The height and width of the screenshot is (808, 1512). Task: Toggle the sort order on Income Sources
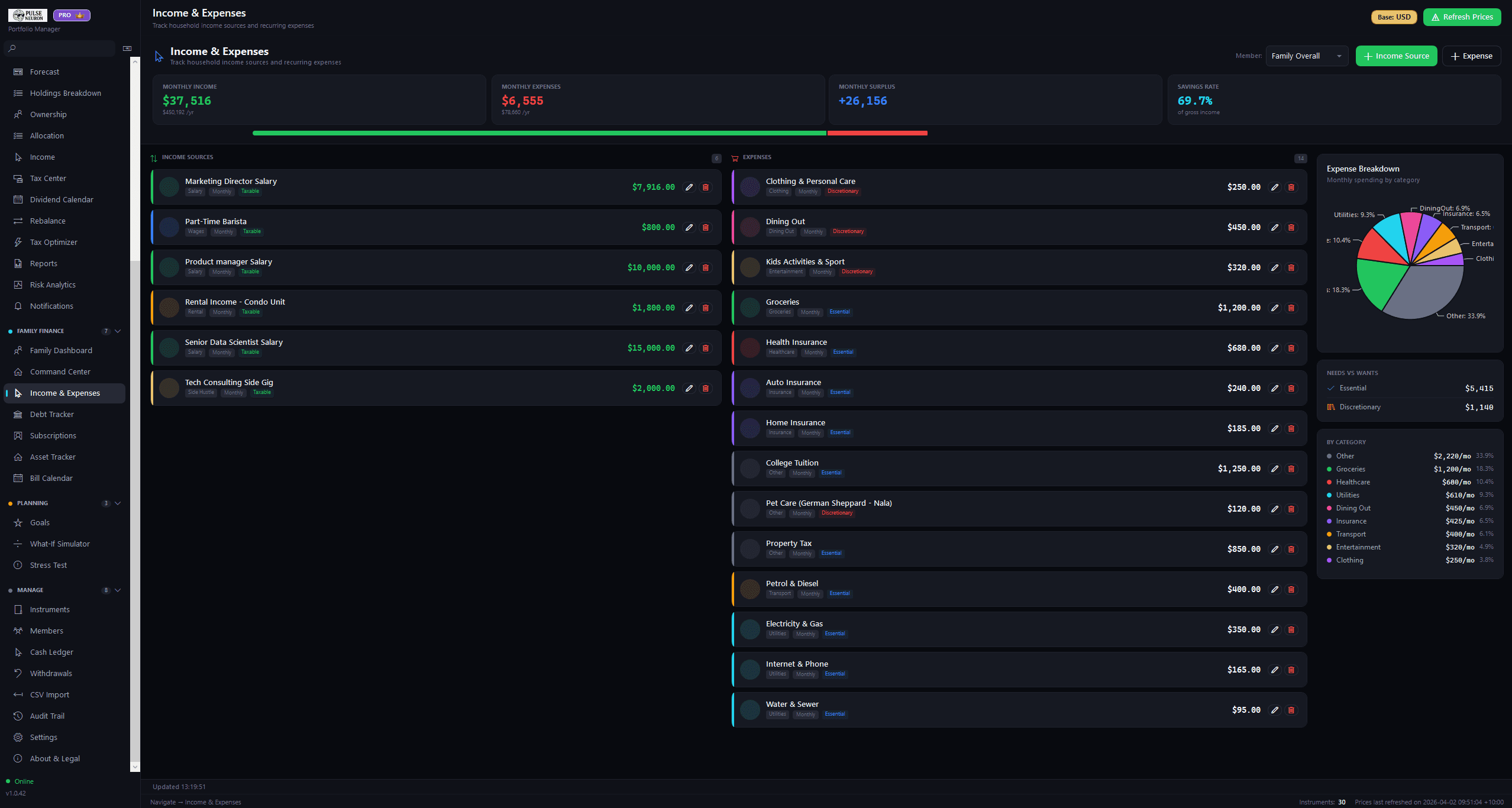pyautogui.click(x=154, y=157)
